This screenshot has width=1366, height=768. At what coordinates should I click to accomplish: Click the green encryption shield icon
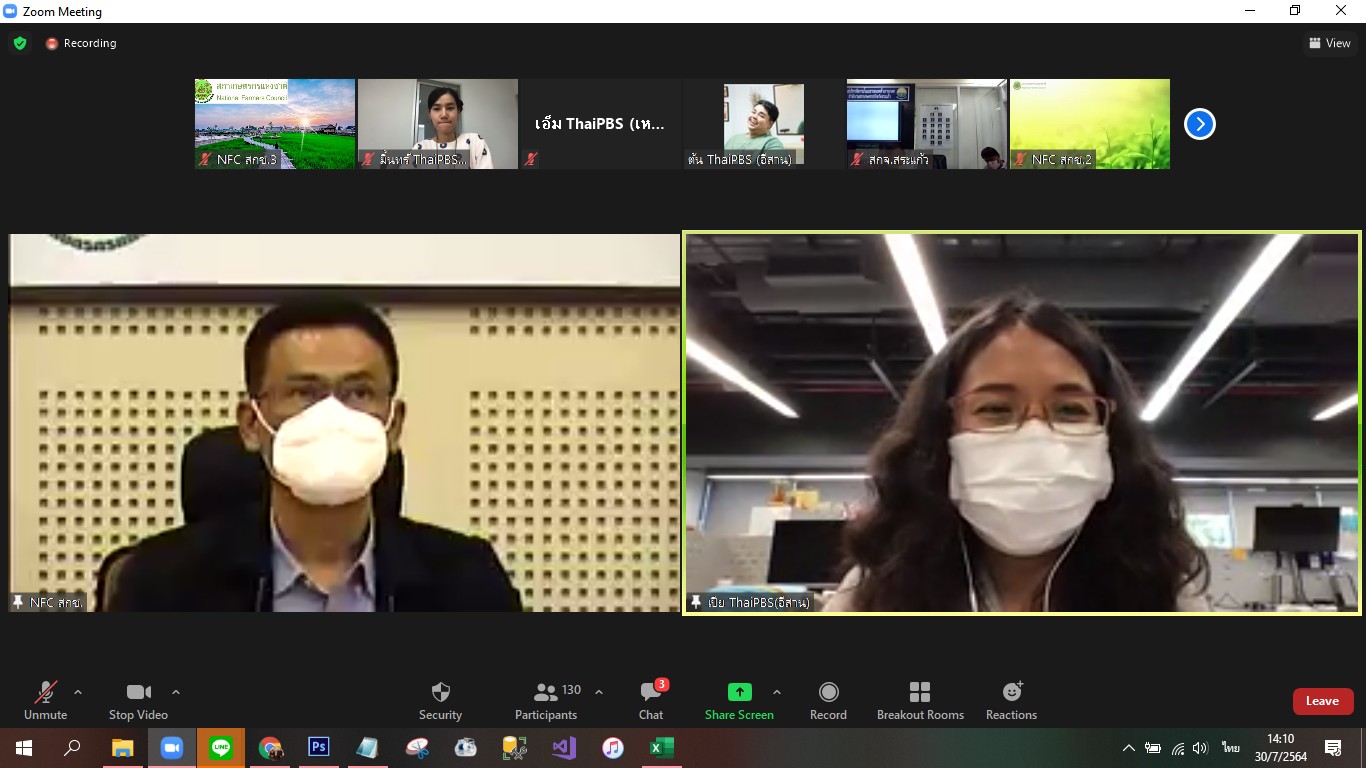pyautogui.click(x=19, y=43)
